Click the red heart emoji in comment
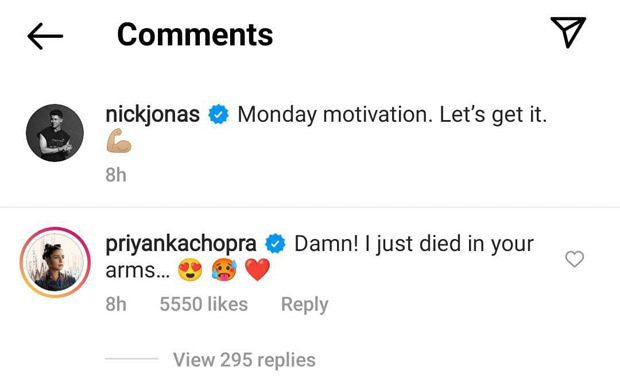This screenshot has height=386, width=620. pos(257,270)
